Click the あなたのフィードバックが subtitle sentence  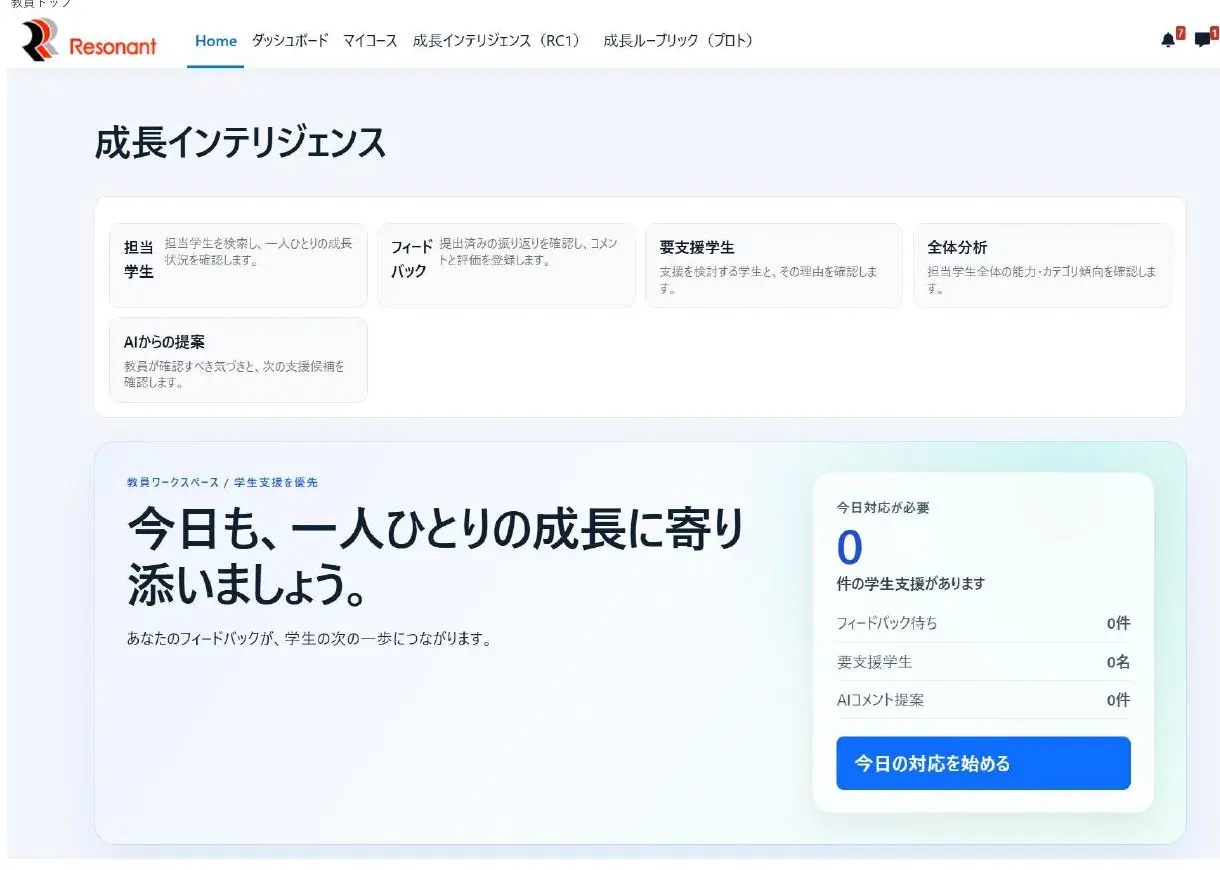tap(310, 639)
